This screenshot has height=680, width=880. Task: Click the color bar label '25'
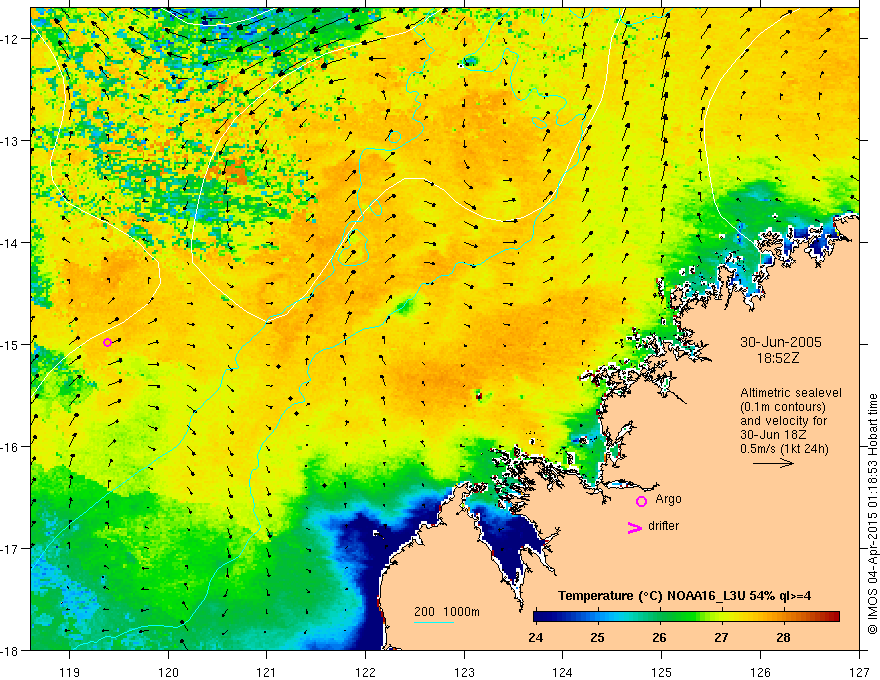pos(598,637)
